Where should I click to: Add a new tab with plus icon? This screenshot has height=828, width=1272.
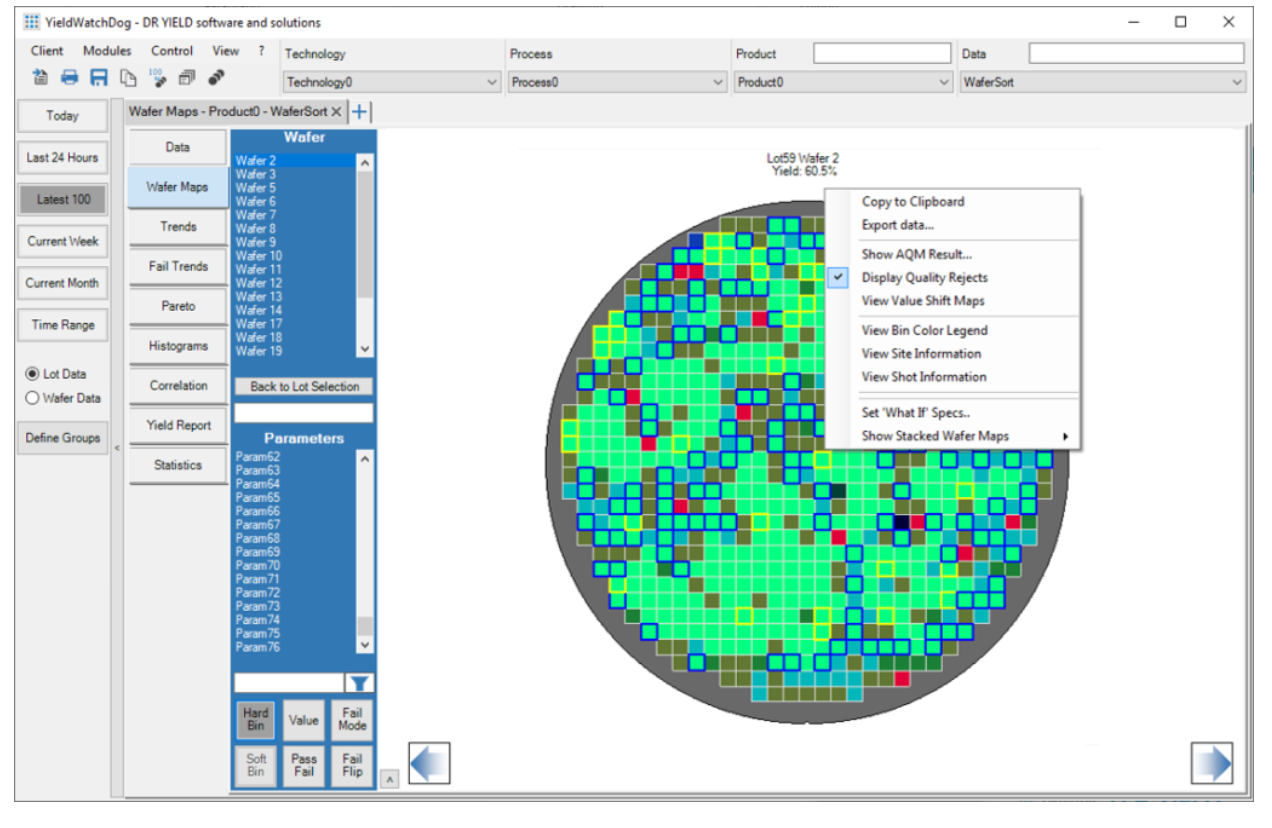360,112
